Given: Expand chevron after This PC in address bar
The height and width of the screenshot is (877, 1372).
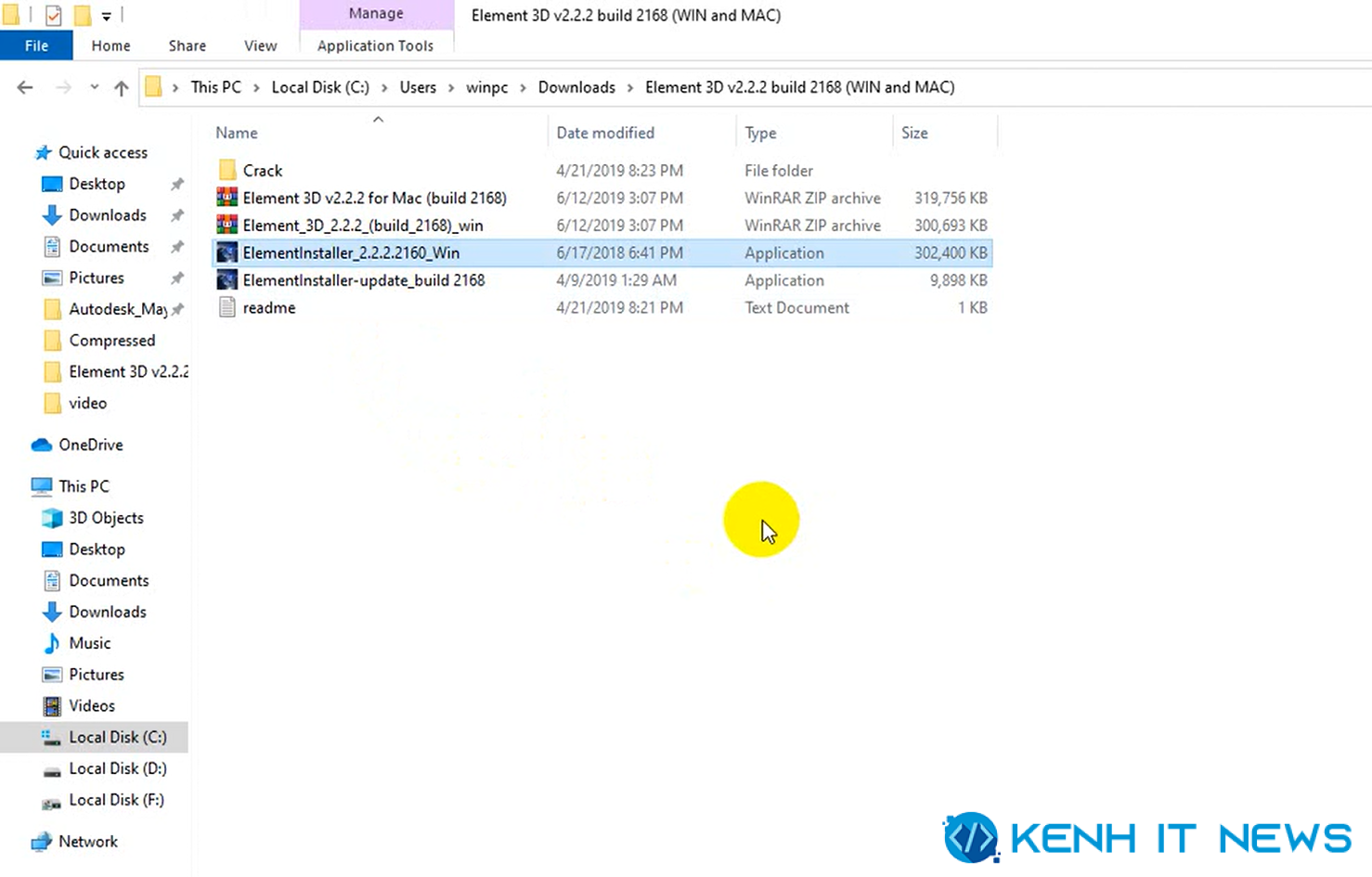Looking at the screenshot, I should pos(257,87).
